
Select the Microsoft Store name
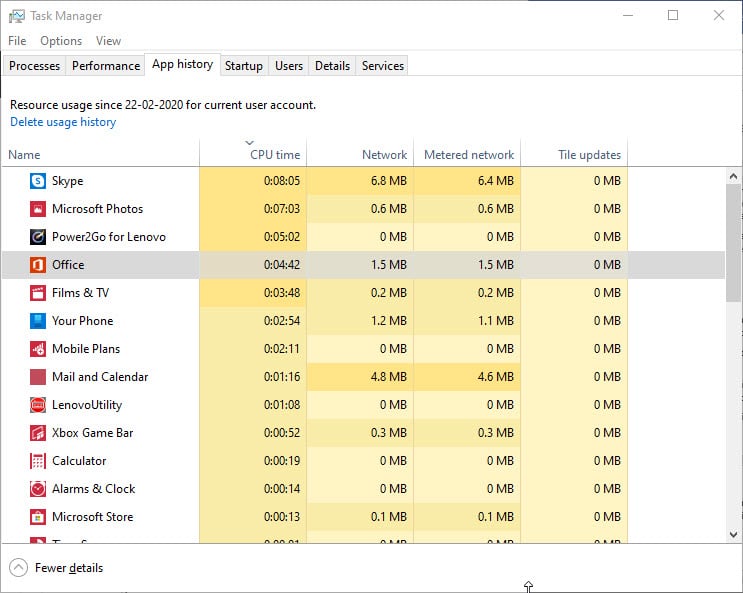tap(92, 517)
